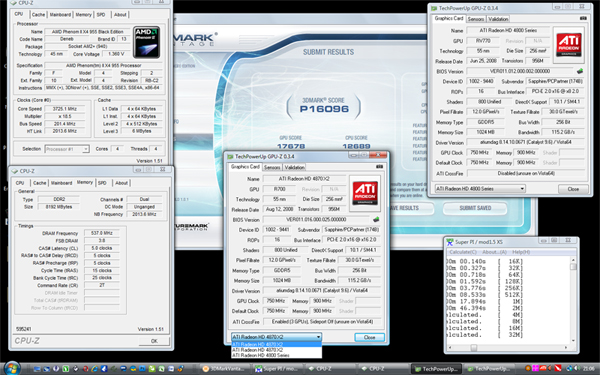Click the Super PI result line 46.394s 2M
Image resolution: width=600 pixels, height=375 pixels.
click(x=485, y=308)
